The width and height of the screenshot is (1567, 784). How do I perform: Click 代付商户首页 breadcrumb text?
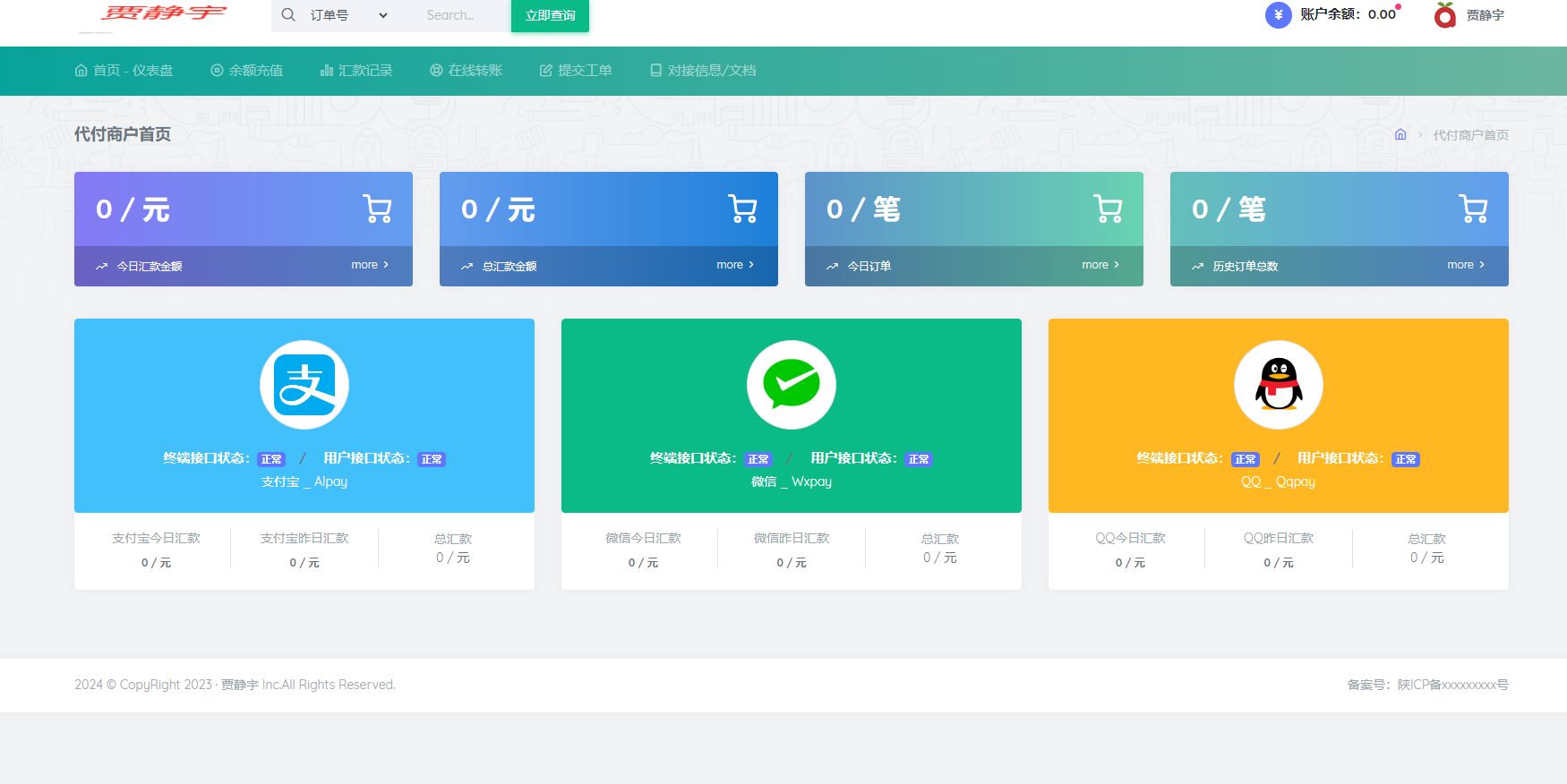tap(1470, 135)
